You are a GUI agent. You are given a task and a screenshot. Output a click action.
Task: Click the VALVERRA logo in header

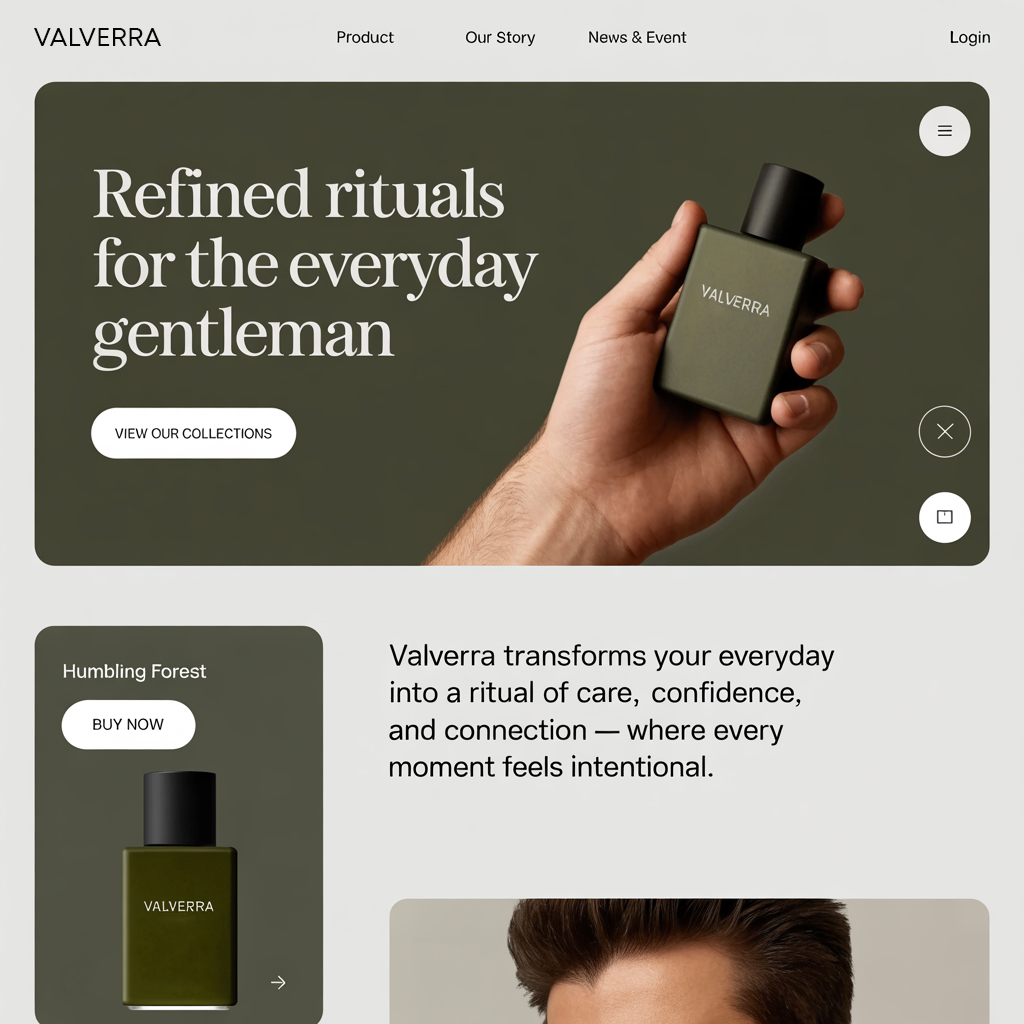(97, 38)
